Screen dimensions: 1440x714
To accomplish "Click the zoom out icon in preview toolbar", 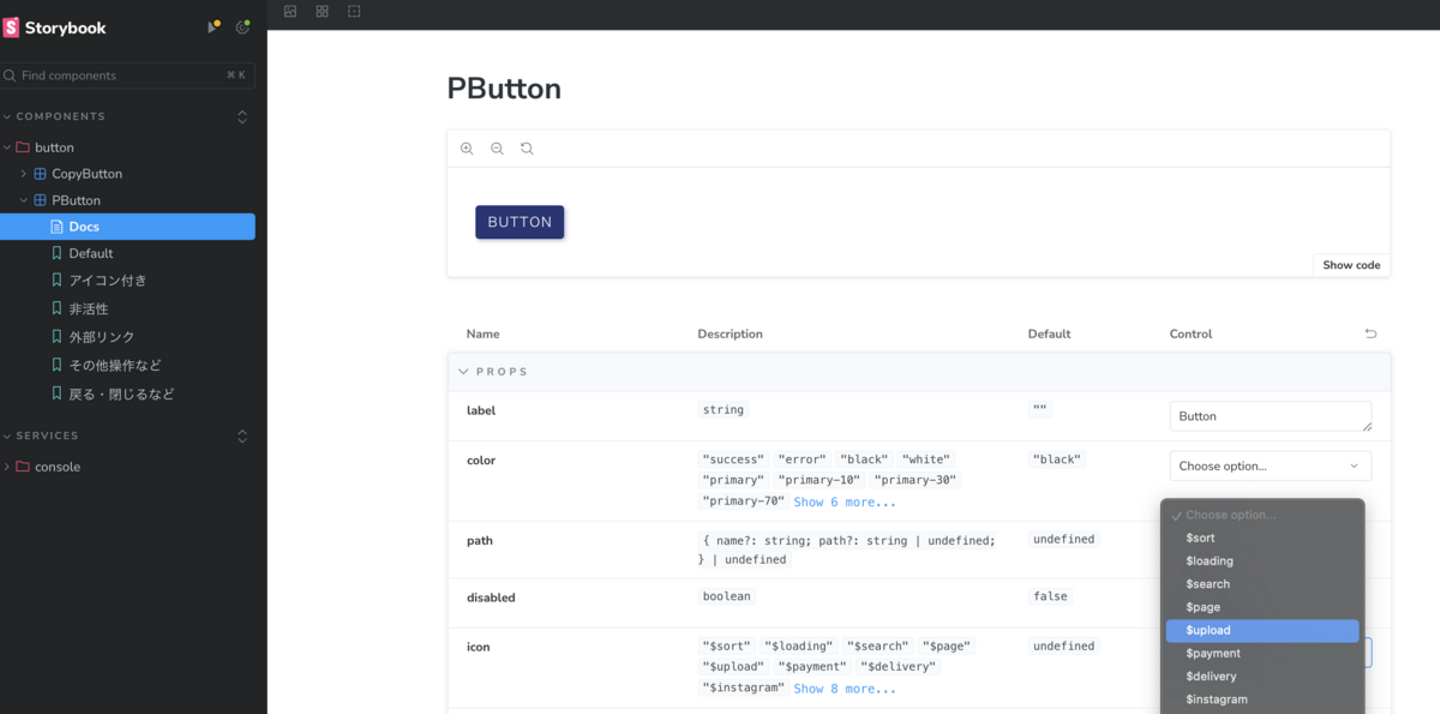I will click(497, 149).
